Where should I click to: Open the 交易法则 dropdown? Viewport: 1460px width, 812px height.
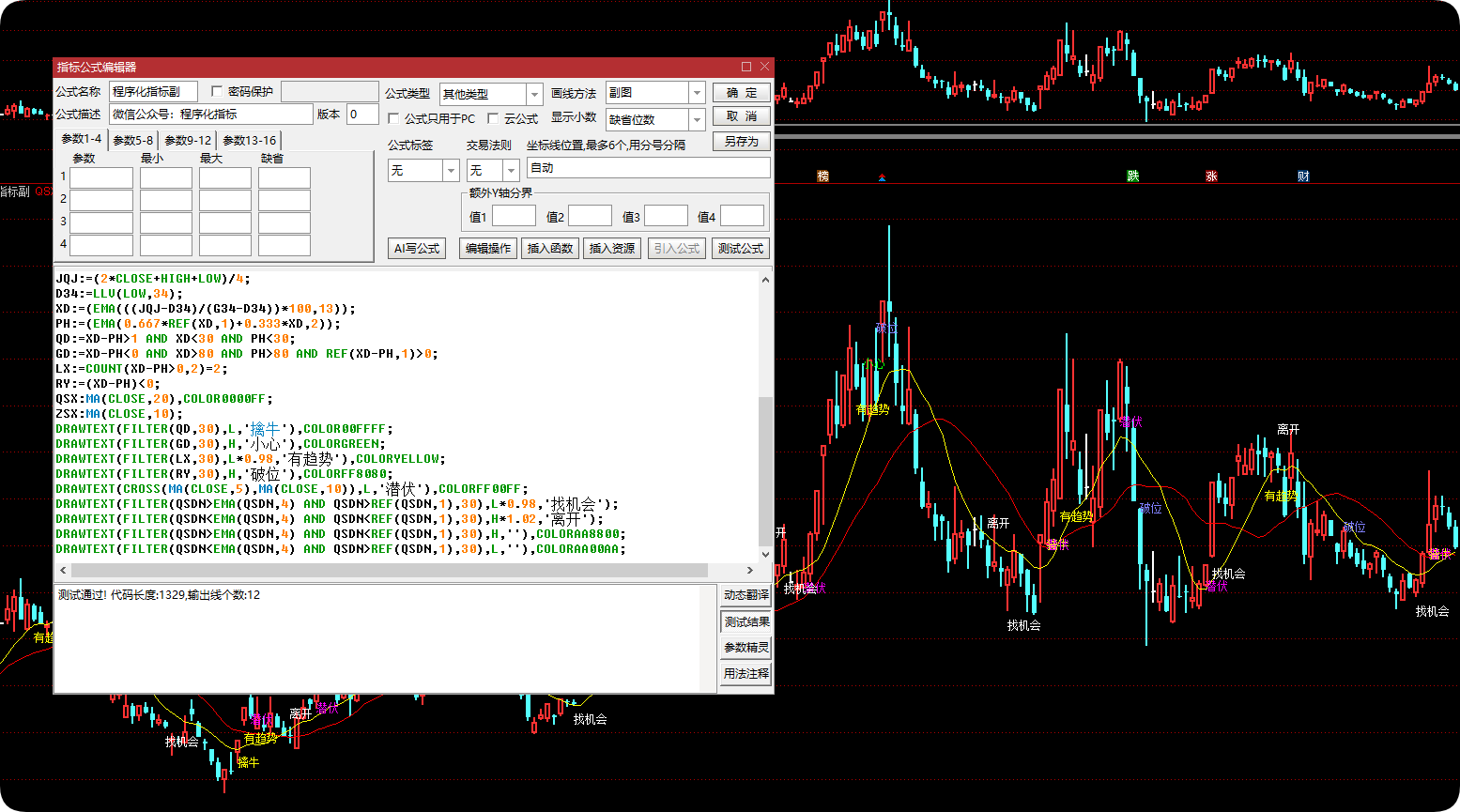click(511, 170)
